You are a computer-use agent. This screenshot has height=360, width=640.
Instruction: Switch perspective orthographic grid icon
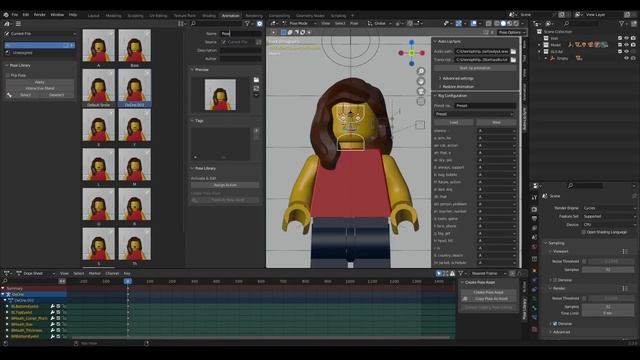tap(421, 101)
